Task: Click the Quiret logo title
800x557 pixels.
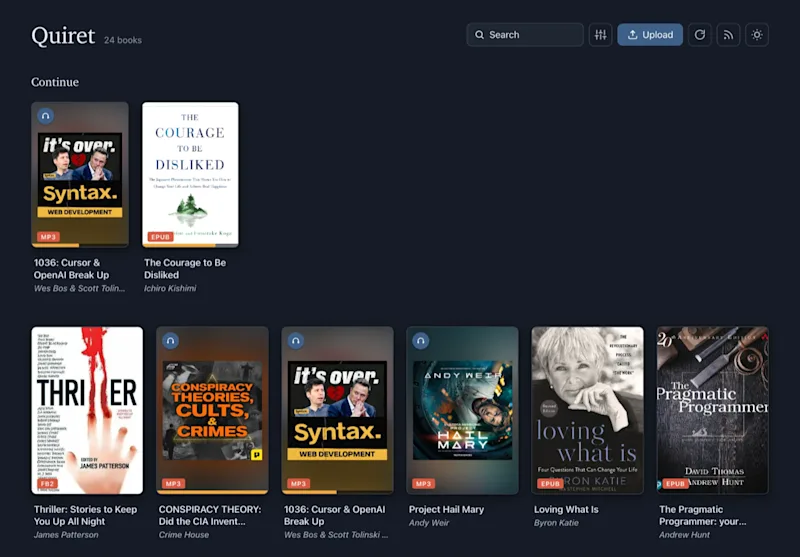Action: pyautogui.click(x=63, y=36)
